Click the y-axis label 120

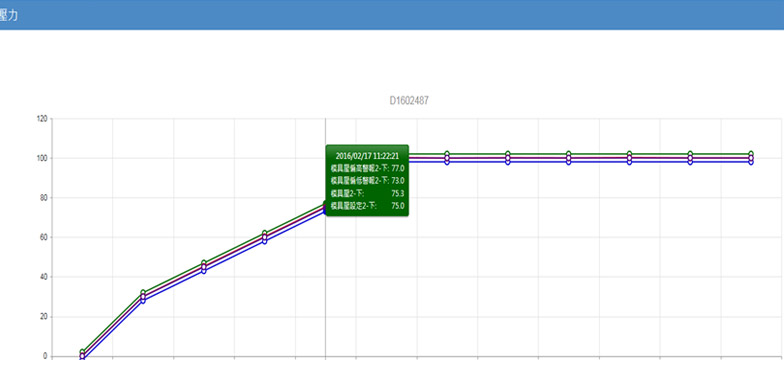(x=42, y=118)
